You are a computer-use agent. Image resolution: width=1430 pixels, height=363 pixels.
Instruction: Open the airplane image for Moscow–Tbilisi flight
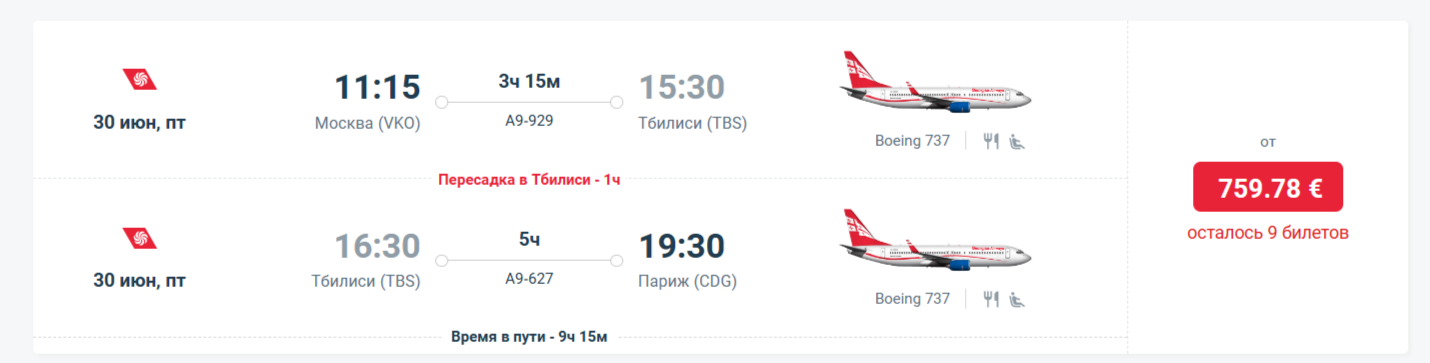click(936, 83)
